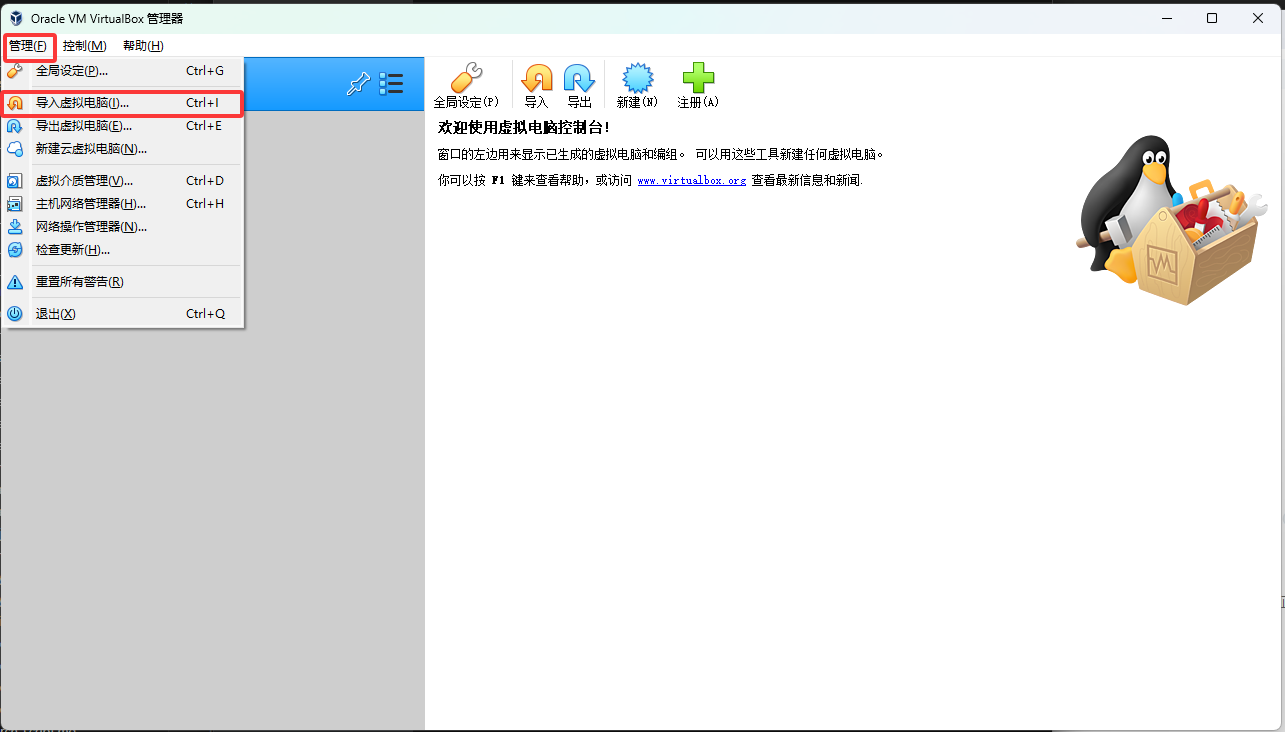The height and width of the screenshot is (732, 1285).
Task: Select 新建云虚拟电脑(N)... menu item
Action: click(x=91, y=149)
